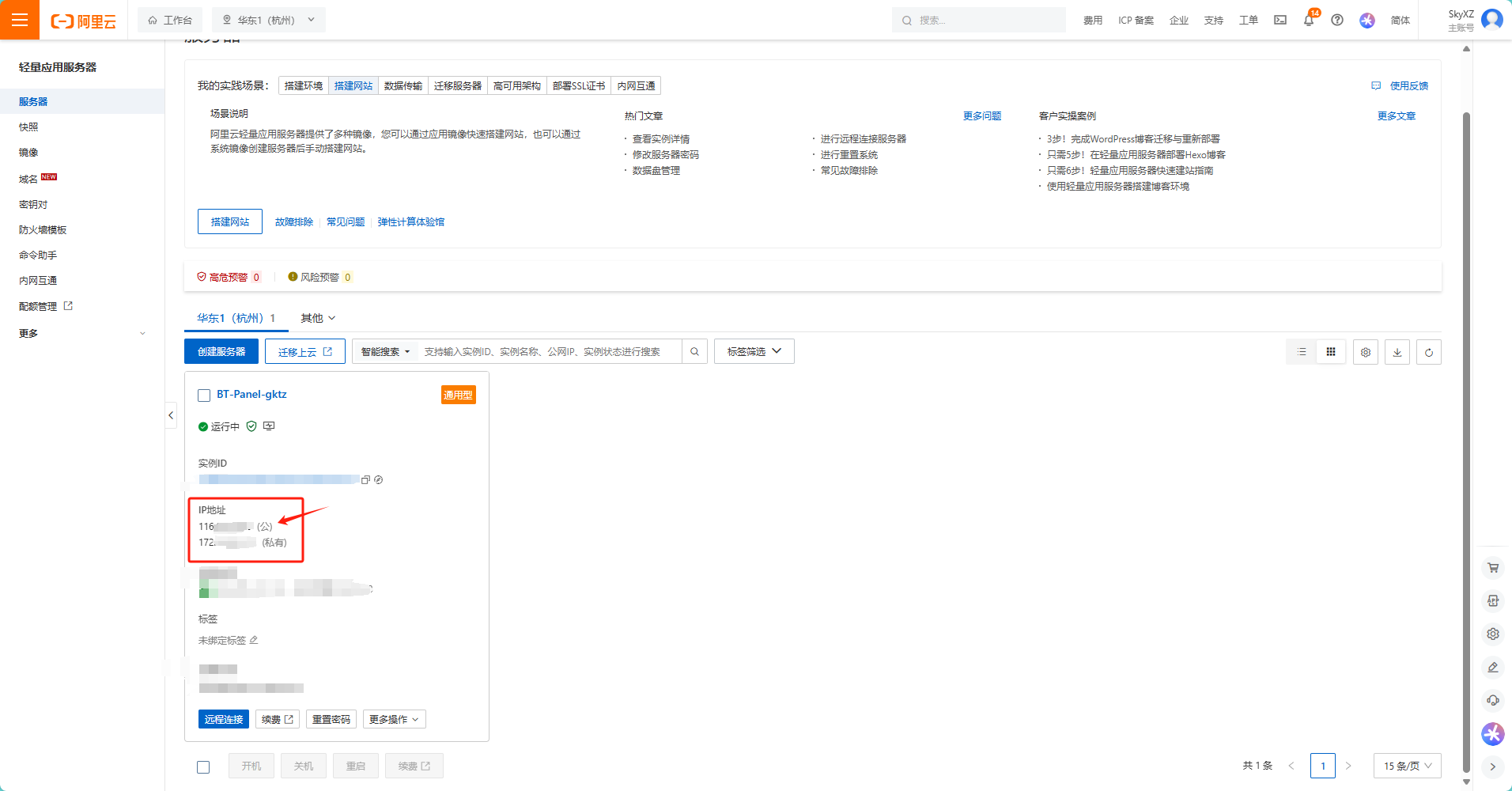Click the 重置密码 button

(331, 719)
